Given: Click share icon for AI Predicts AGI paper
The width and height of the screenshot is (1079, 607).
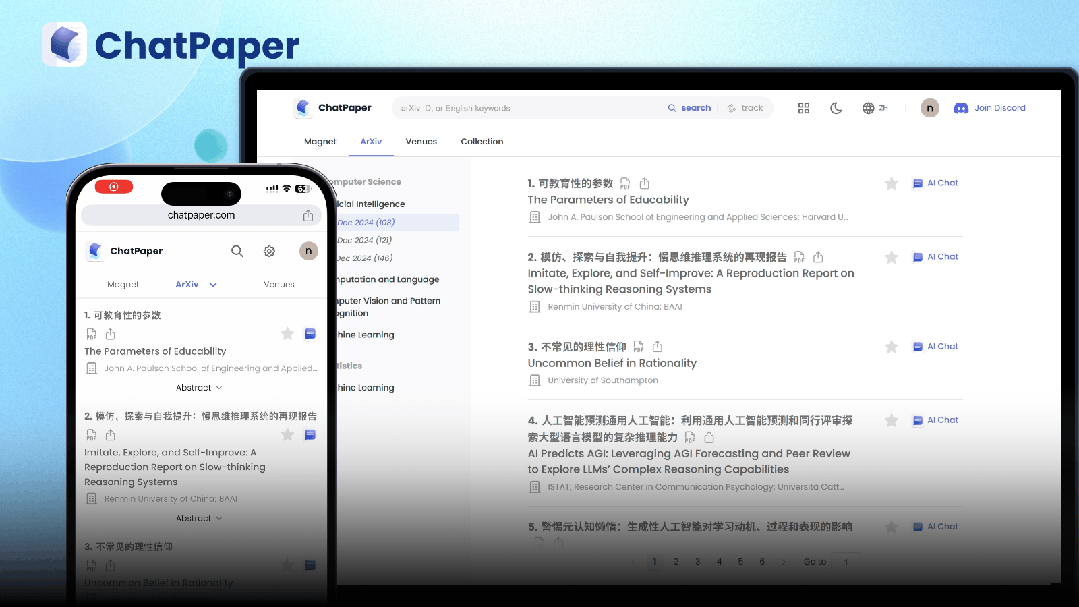Looking at the screenshot, I should [709, 437].
